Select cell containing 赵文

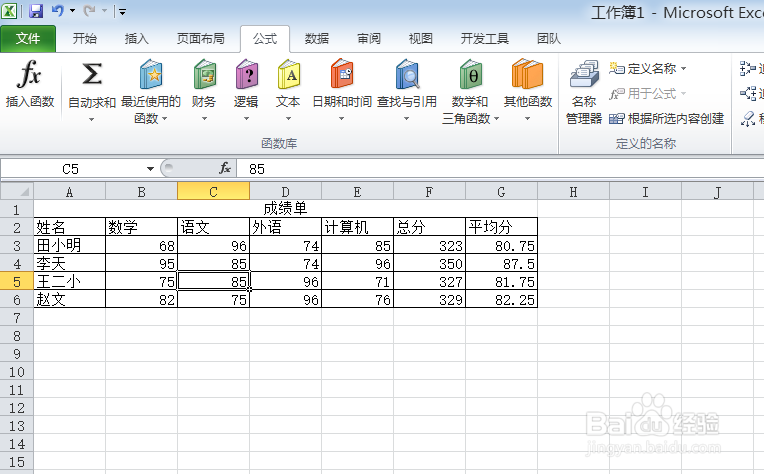[x=69, y=299]
